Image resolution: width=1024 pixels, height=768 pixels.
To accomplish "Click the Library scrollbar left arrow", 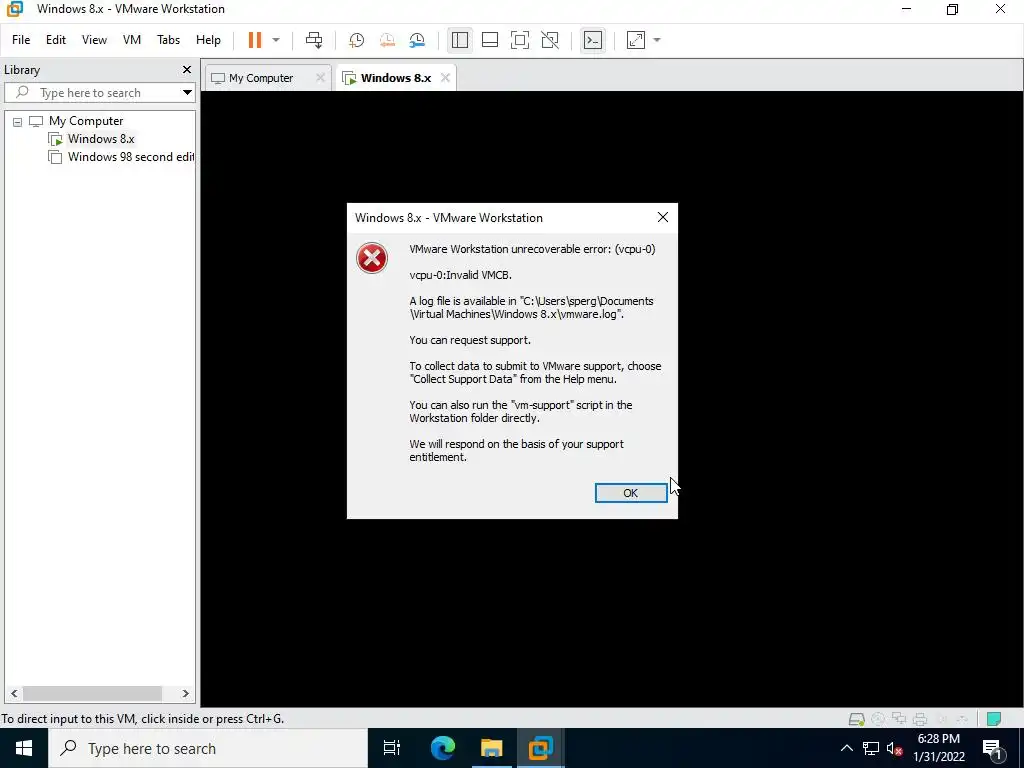I will 14,694.
